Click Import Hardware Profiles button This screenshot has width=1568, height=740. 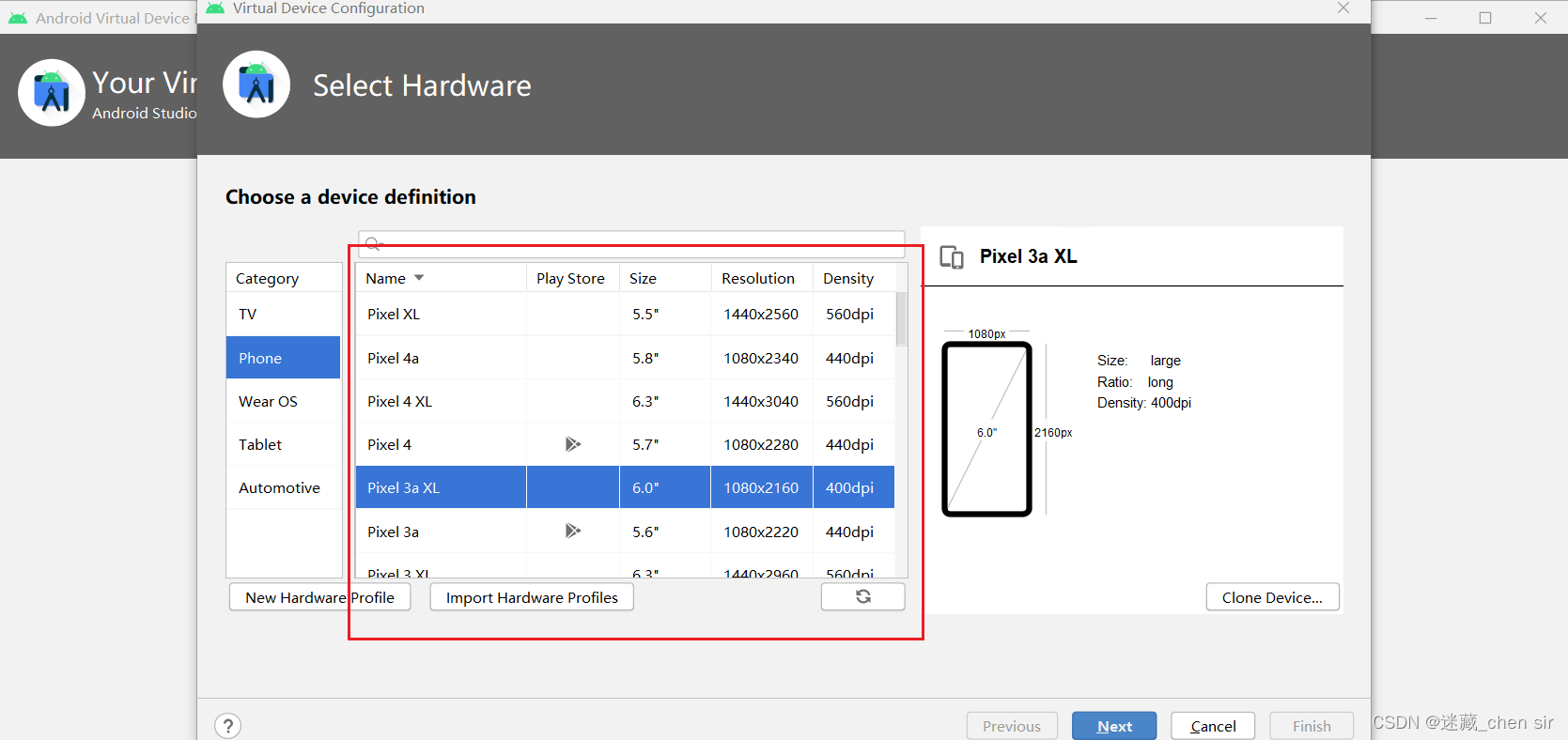tap(532, 597)
